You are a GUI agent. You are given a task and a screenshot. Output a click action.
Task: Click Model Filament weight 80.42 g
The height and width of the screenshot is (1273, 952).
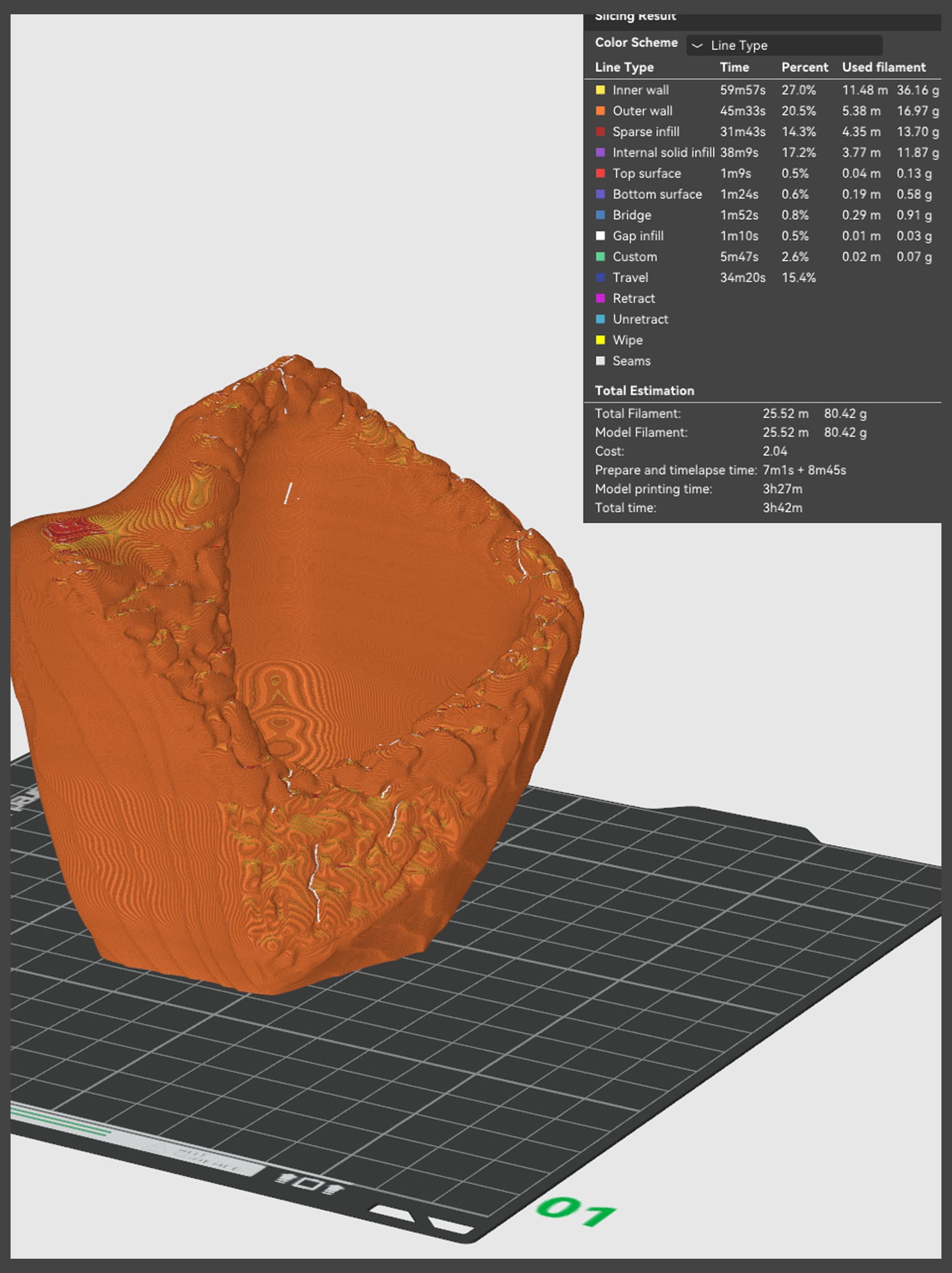(845, 432)
